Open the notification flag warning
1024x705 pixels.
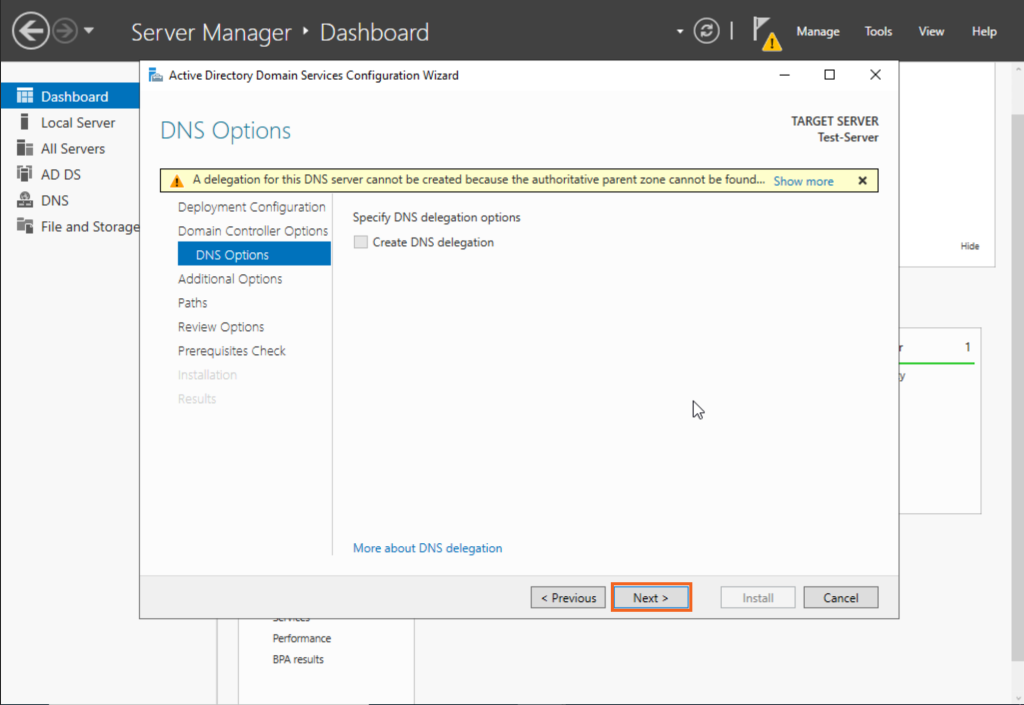(766, 31)
